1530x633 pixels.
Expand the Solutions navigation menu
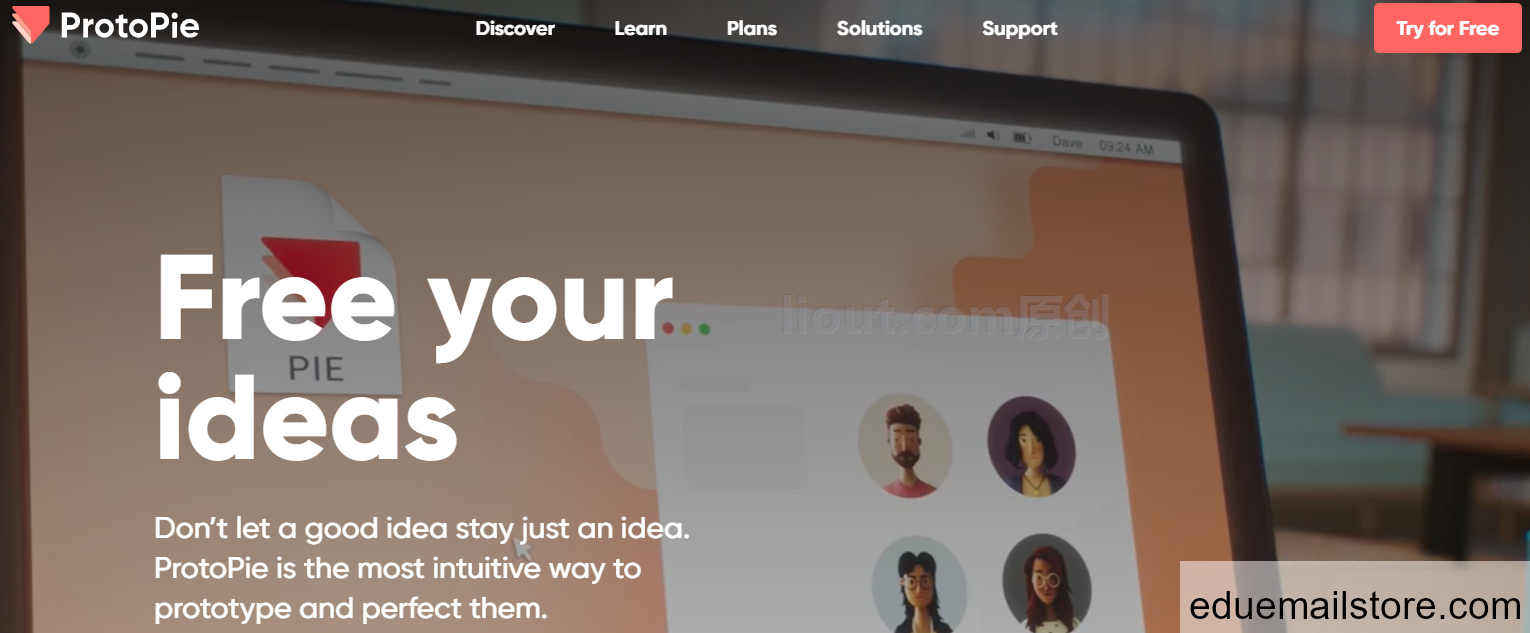pyautogui.click(x=879, y=29)
